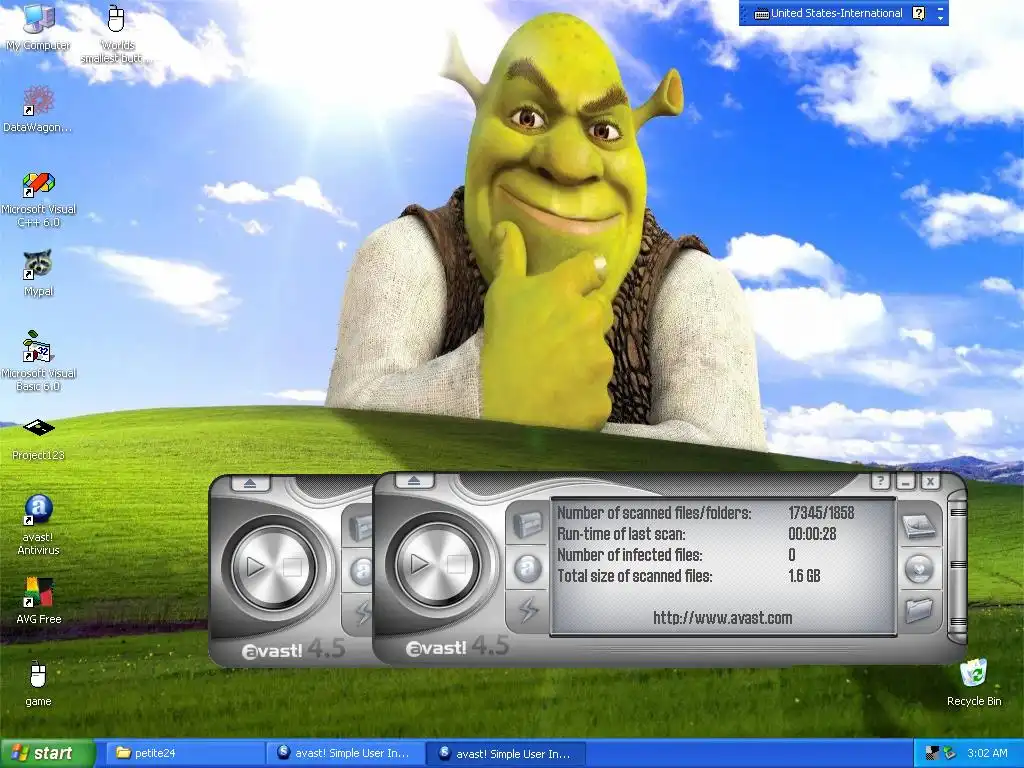Click 'Total size of scanned files:' label

tap(634, 576)
